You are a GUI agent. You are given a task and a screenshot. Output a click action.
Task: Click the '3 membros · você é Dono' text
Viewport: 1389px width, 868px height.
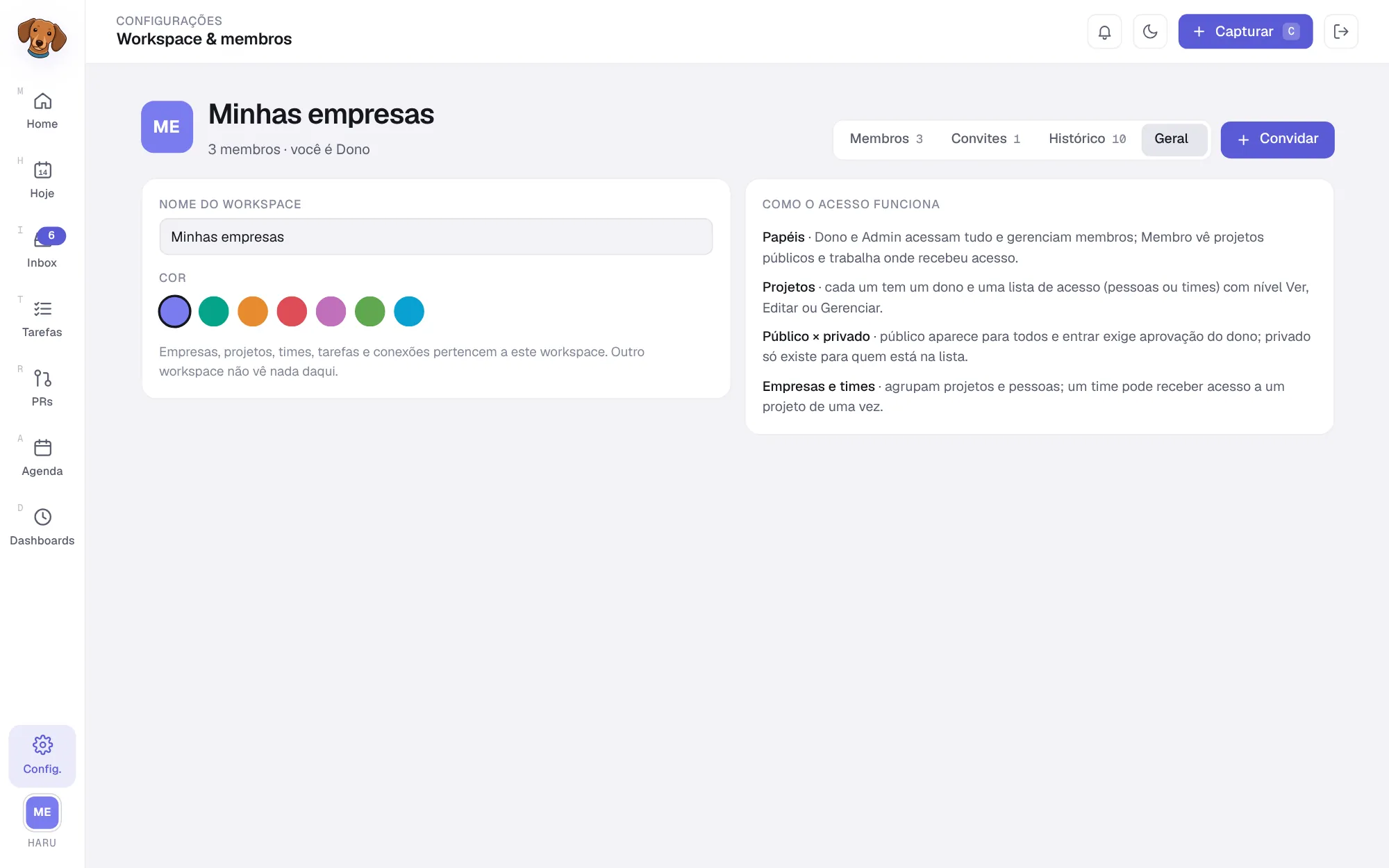(x=289, y=149)
